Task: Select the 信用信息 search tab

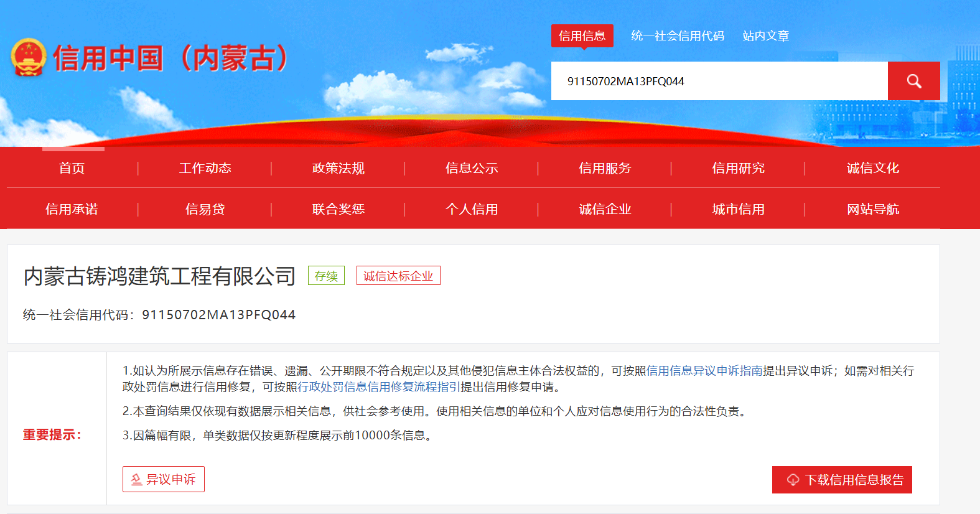Action: tap(582, 36)
